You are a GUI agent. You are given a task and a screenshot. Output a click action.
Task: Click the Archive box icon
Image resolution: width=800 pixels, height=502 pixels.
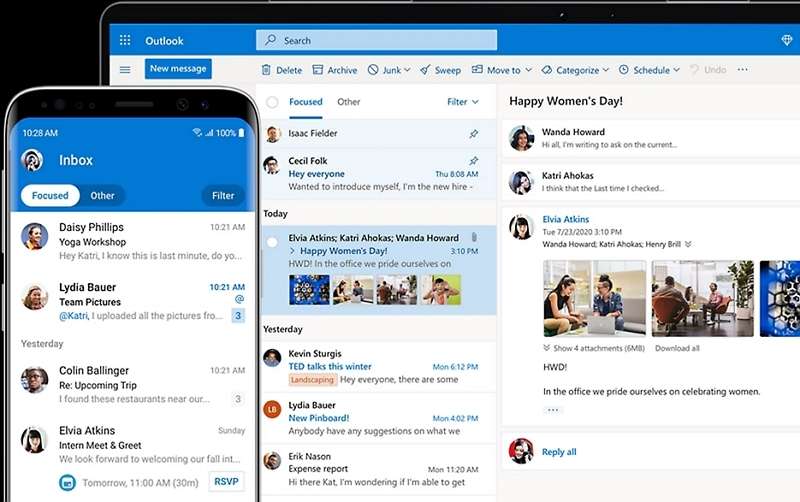coord(318,70)
